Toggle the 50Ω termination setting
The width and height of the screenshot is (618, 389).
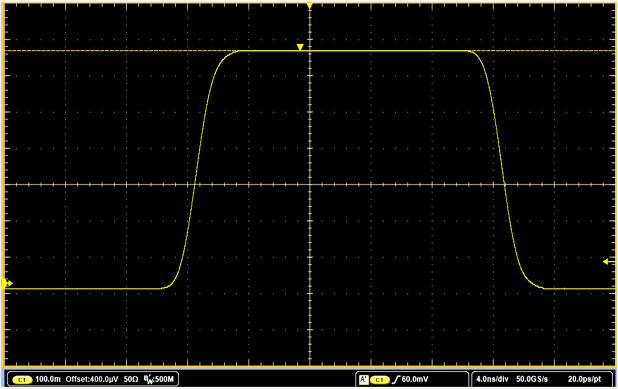[131, 379]
